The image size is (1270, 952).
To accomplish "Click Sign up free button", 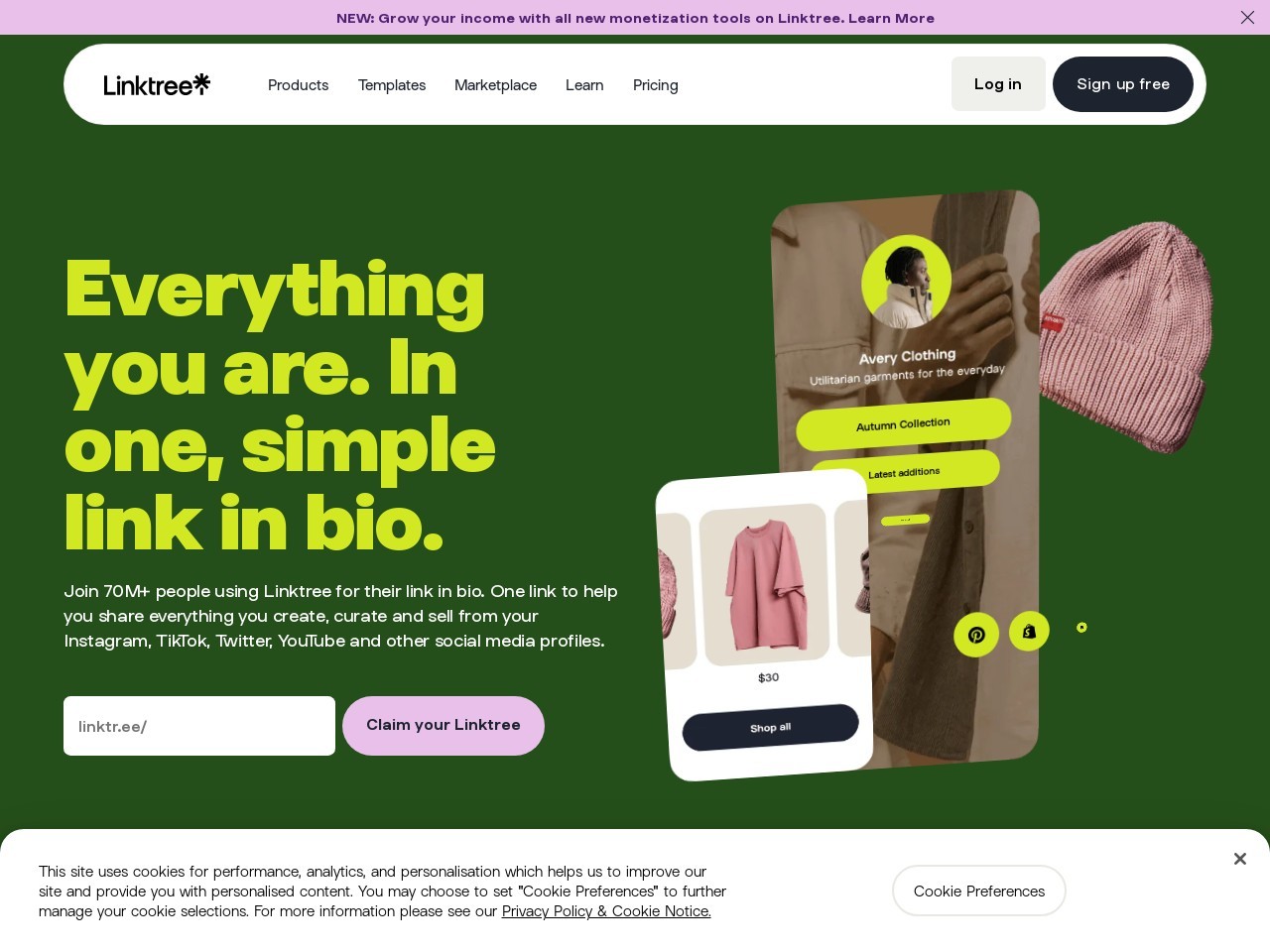I will tap(1123, 84).
